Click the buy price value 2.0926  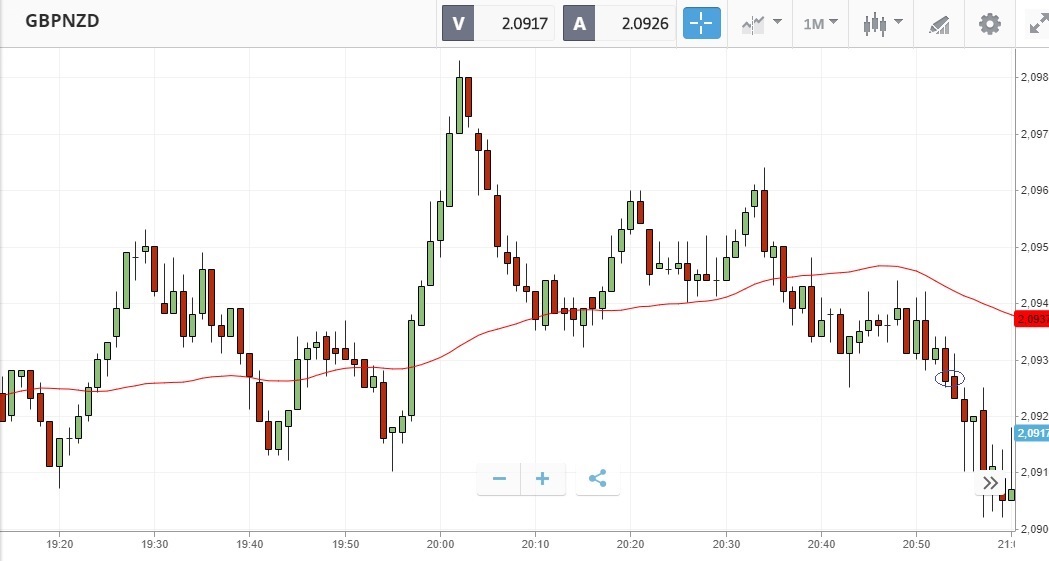(x=645, y=23)
